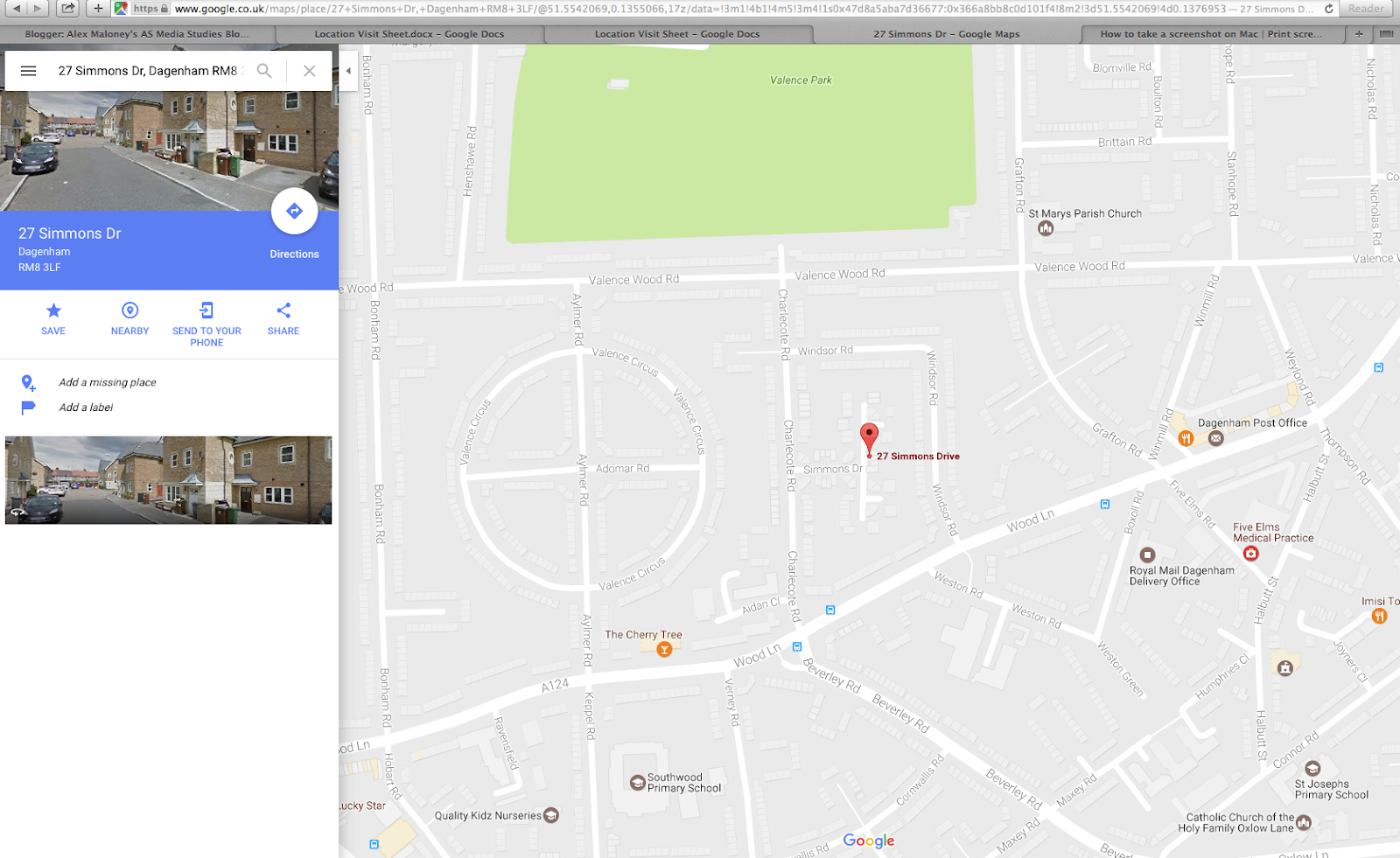This screenshot has height=858, width=1400.
Task: Click the browser back arrow
Action: tap(16, 8)
